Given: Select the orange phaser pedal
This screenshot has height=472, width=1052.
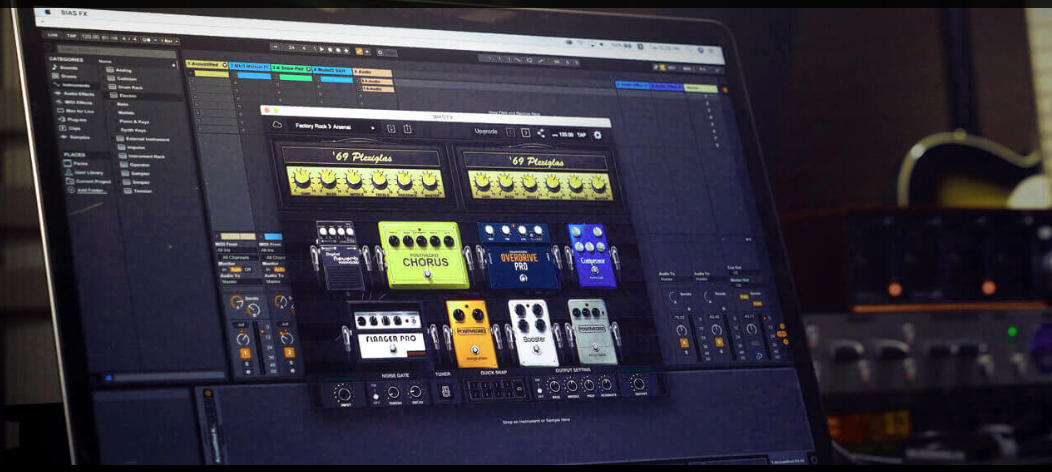Looking at the screenshot, I should 471,333.
